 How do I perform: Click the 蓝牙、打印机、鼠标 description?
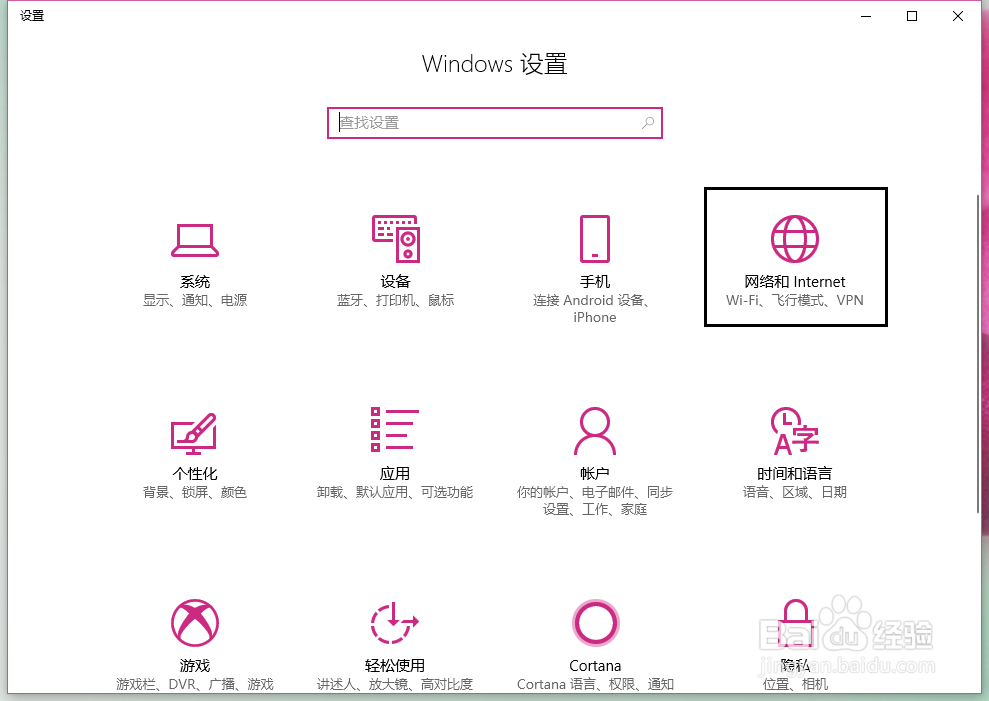coord(395,300)
